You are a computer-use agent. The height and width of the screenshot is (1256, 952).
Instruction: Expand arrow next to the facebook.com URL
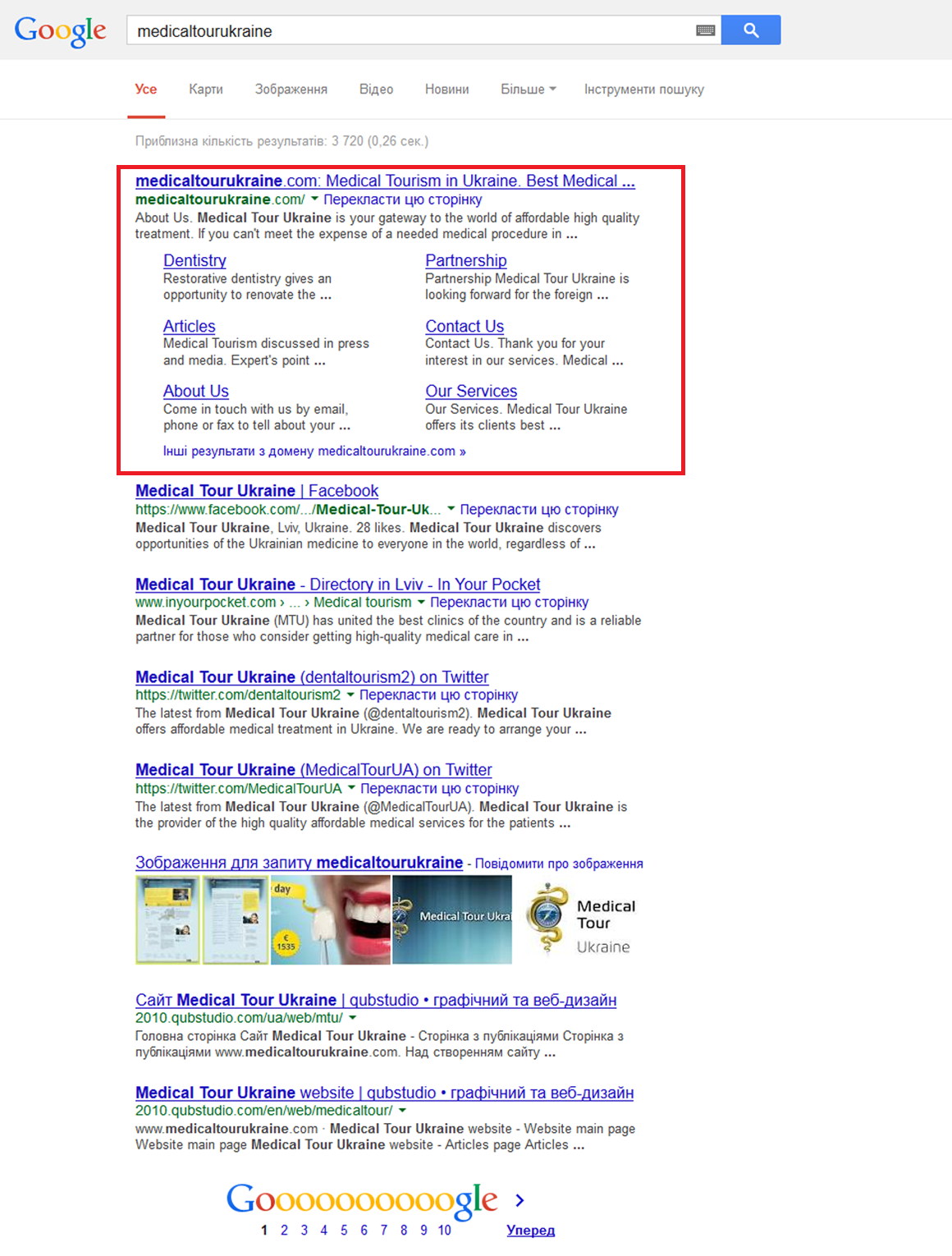[451, 509]
